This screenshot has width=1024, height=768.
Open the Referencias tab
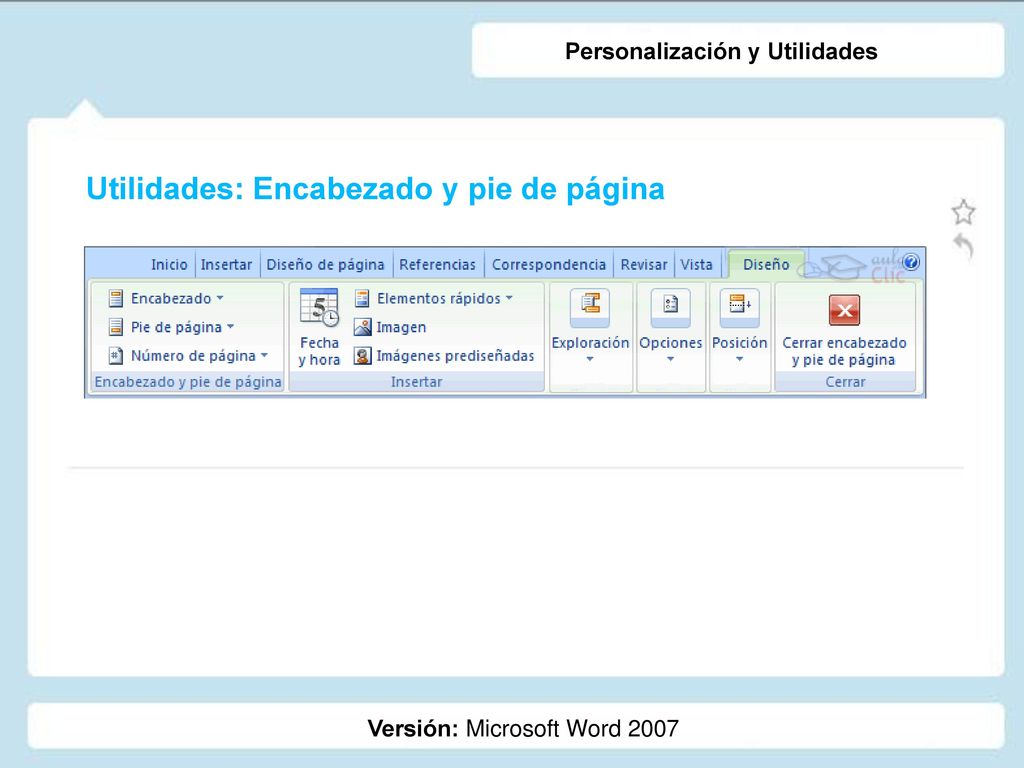[438, 264]
